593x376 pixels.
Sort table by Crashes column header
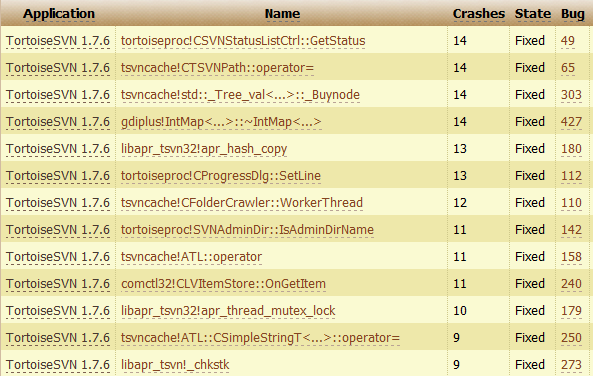[479, 14]
